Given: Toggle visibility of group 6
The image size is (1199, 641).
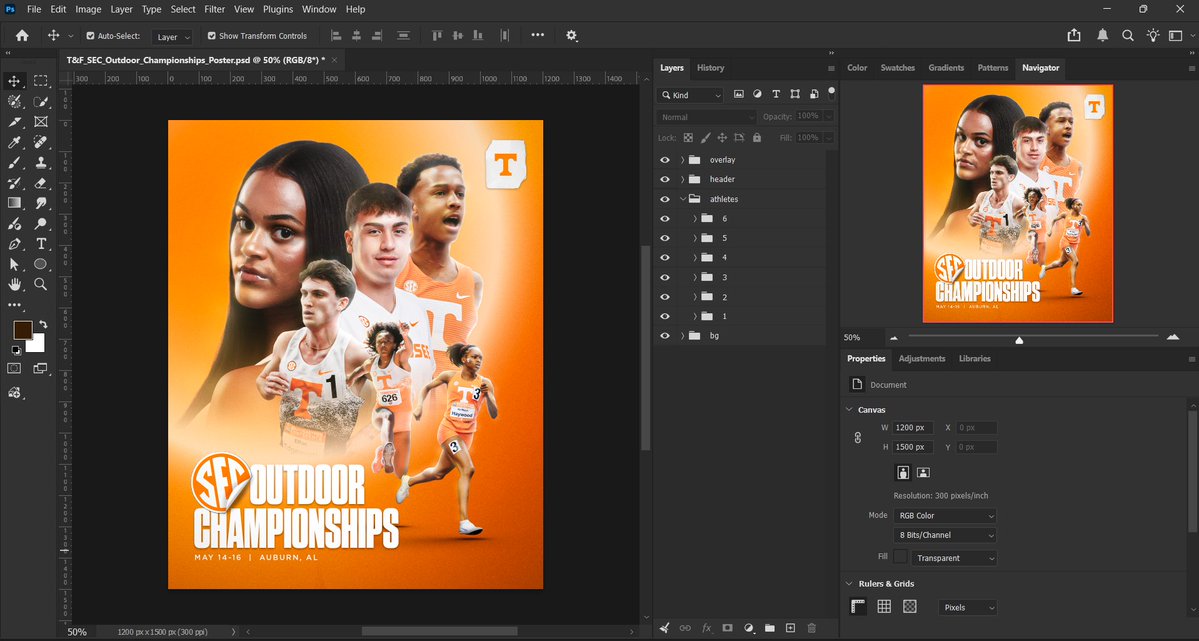Looking at the screenshot, I should tap(664, 219).
